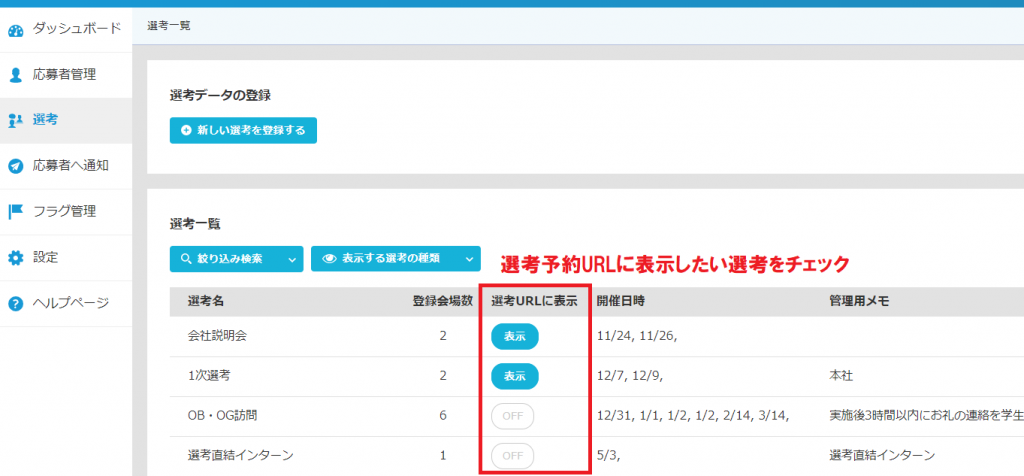Click the plus icon on new selection button
This screenshot has height=476, width=1024.
point(186,131)
